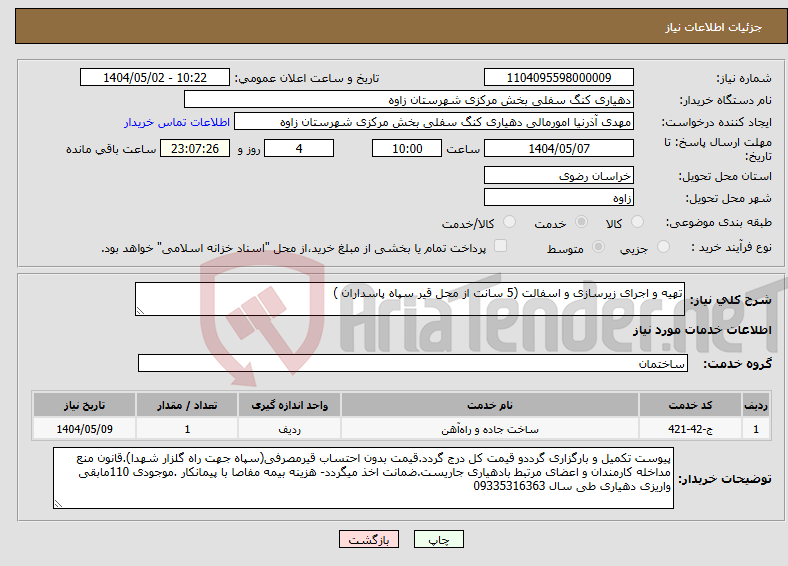
Task: Click service name cell ساخت جاده و راه‌آهن
Action: (x=490, y=429)
